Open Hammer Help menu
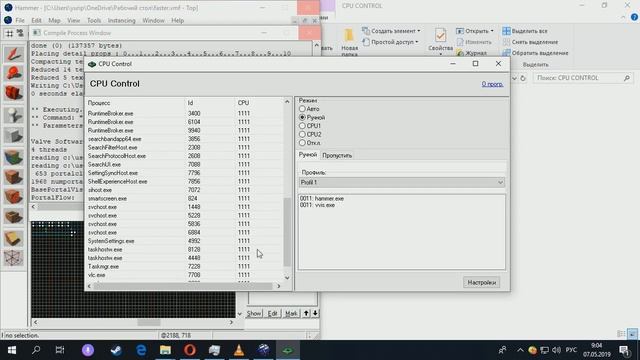Viewport: 640px width, 360px height. point(177,20)
